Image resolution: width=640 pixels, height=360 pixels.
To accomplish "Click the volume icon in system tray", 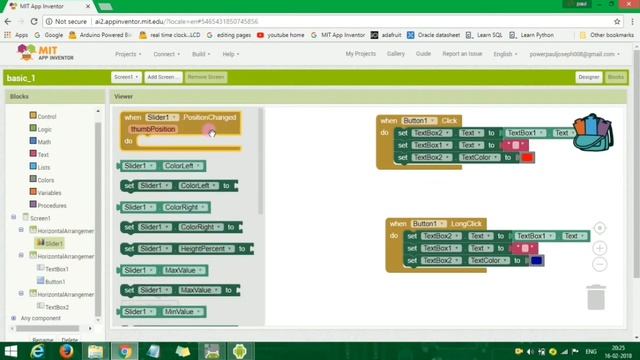I will [530, 351].
